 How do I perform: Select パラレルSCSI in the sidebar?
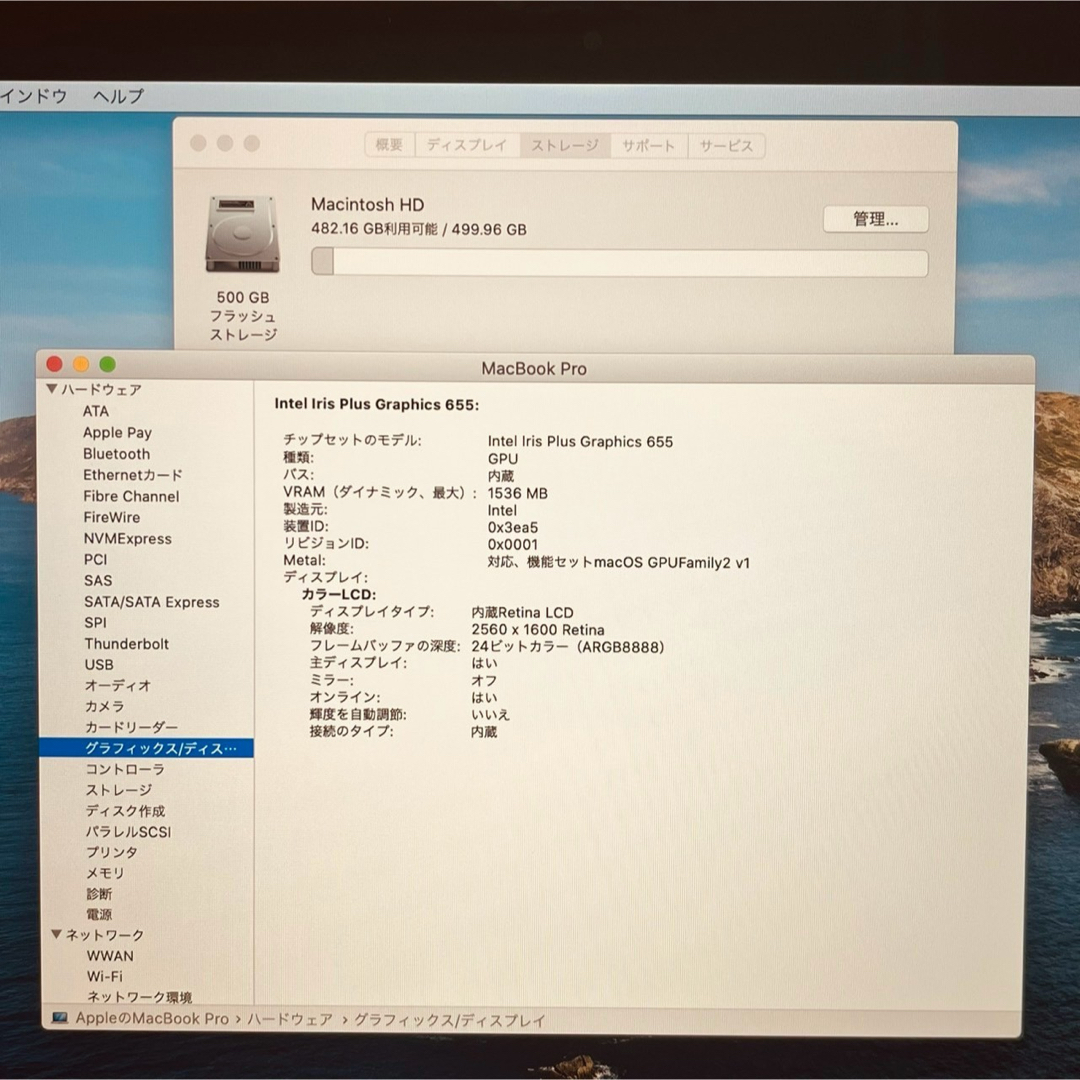128,831
